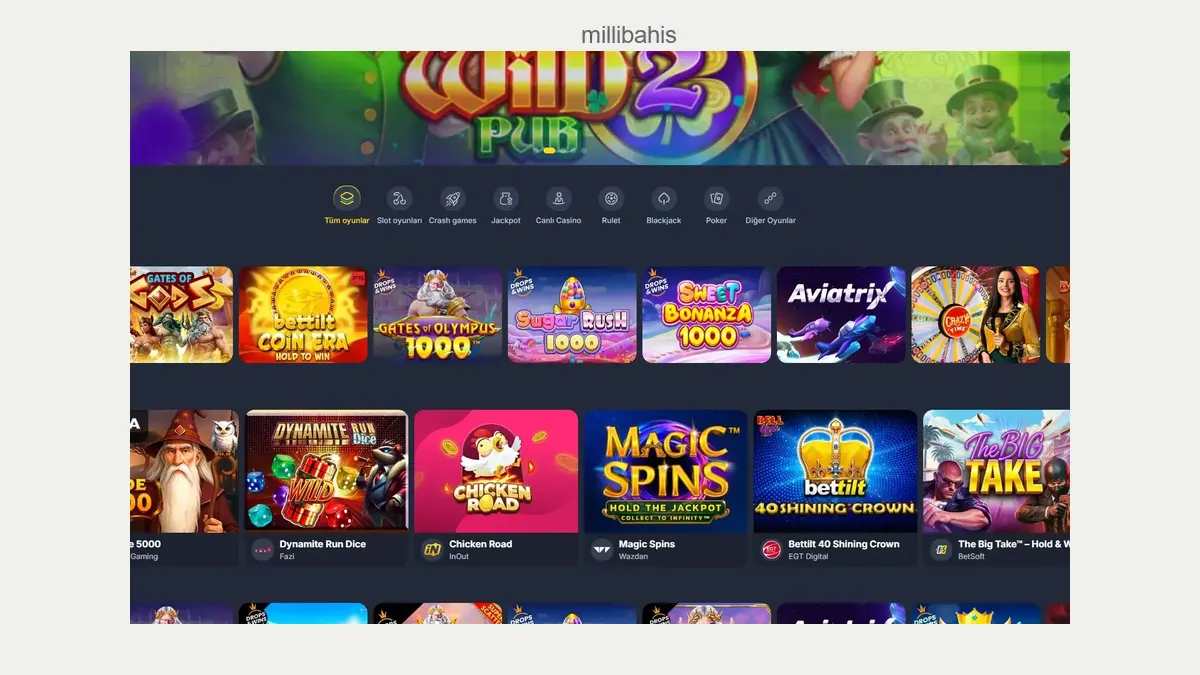The width and height of the screenshot is (1200, 675).
Task: Open the Crazy Time wheel thumbnail
Action: pos(976,314)
